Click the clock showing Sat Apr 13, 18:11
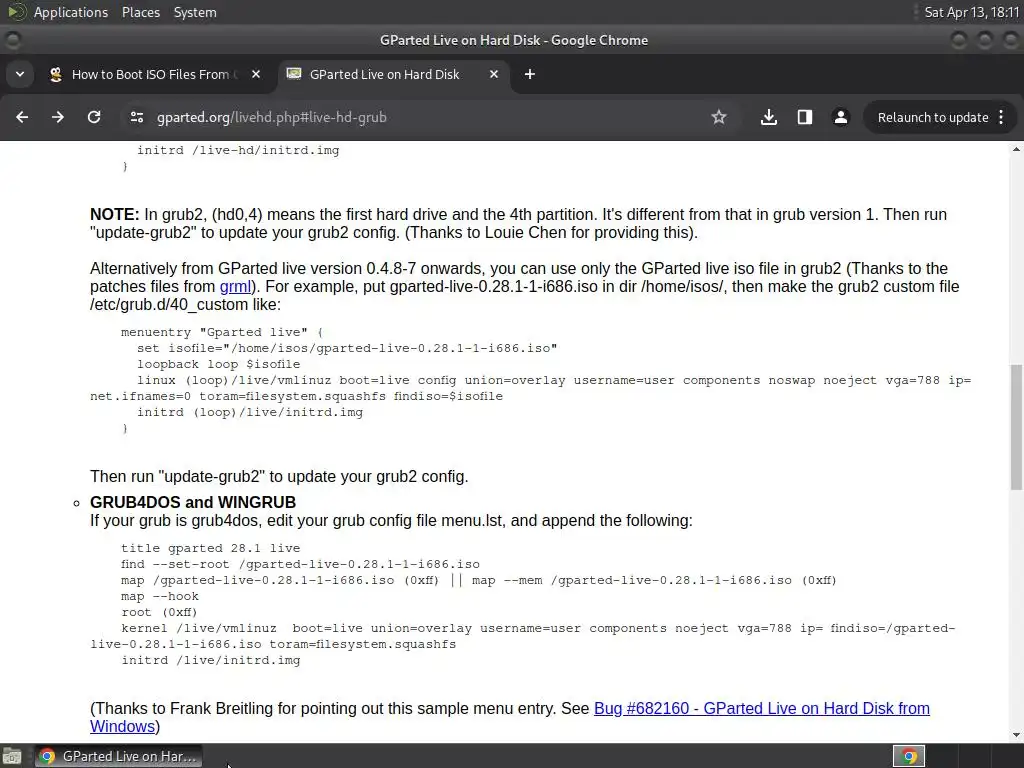Viewport: 1024px width, 768px height. pos(972,12)
